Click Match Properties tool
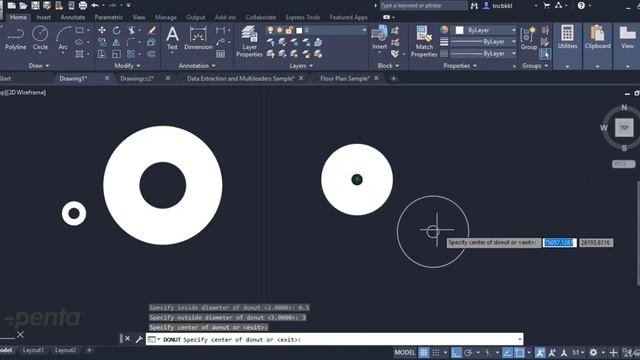Screen dimensions: 640x360 pyautogui.click(x=424, y=41)
